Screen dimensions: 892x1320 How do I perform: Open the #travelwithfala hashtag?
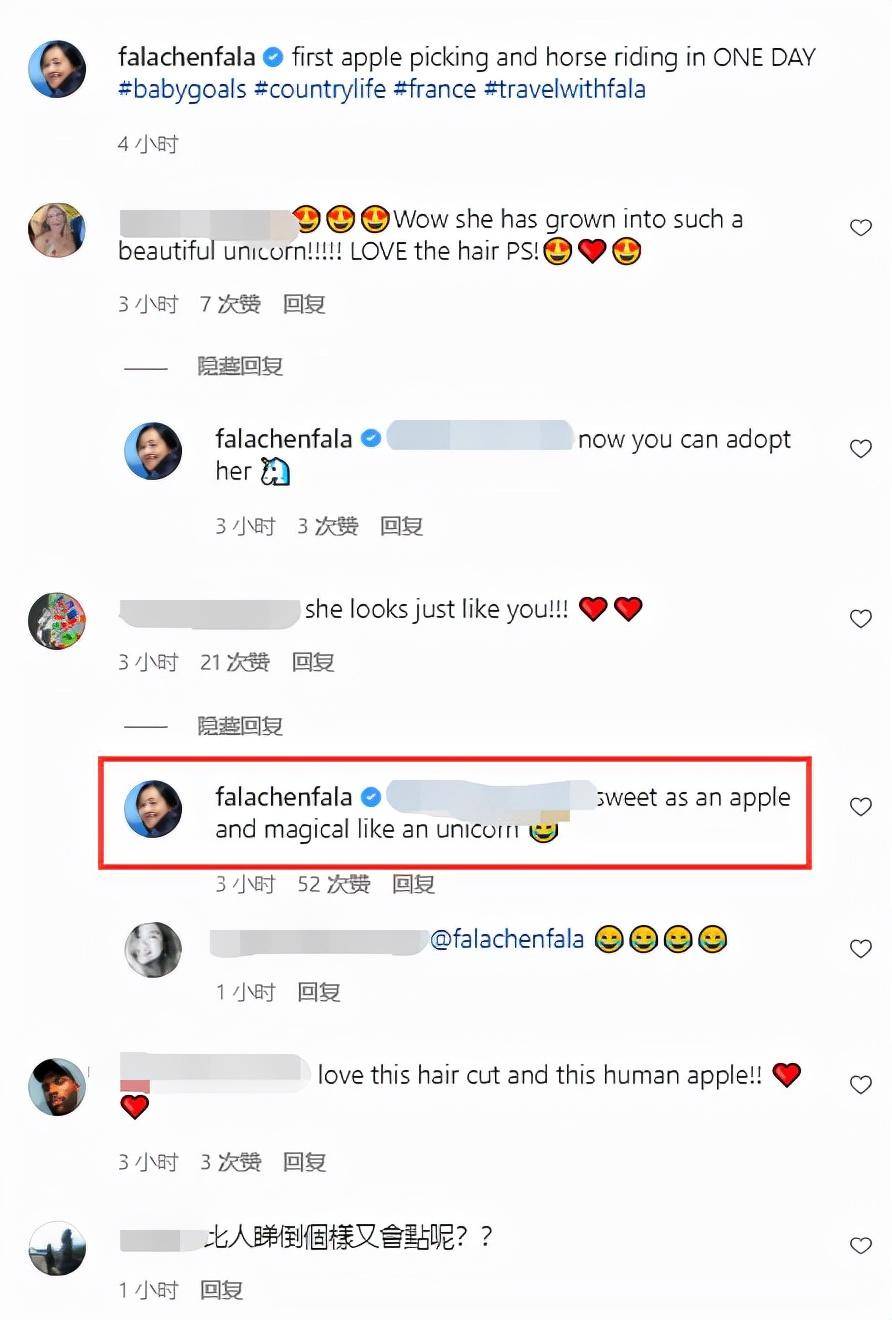[565, 89]
